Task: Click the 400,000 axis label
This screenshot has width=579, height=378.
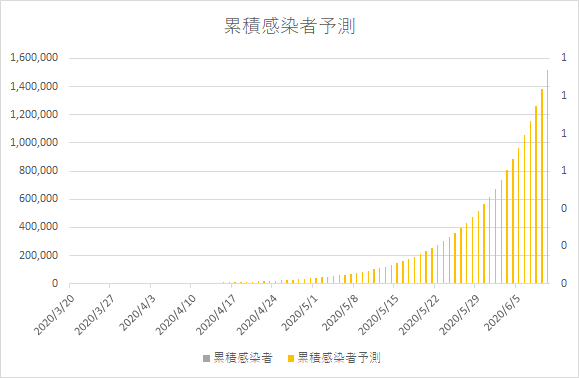Action: tap(38, 227)
